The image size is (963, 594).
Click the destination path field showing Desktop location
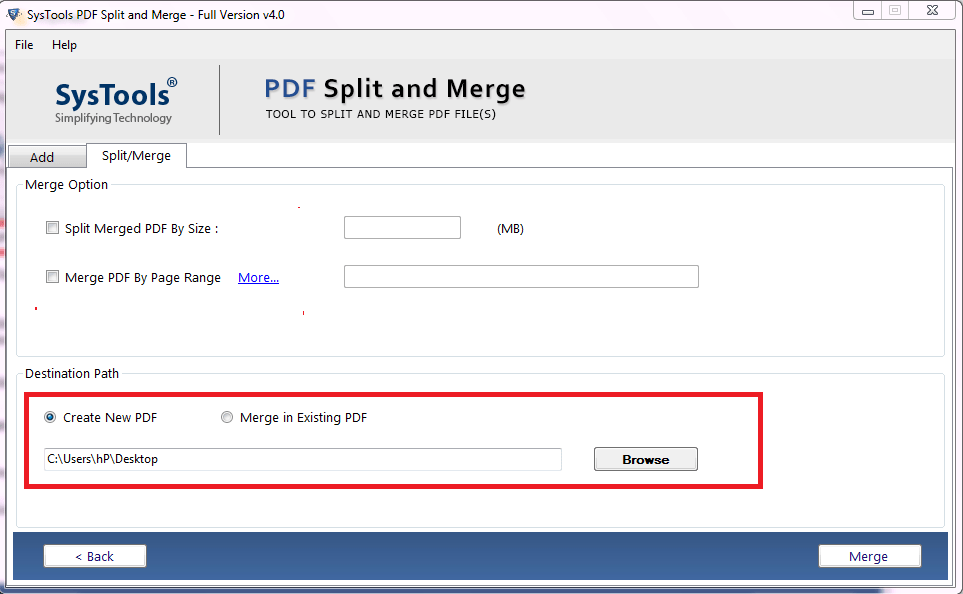coord(302,459)
